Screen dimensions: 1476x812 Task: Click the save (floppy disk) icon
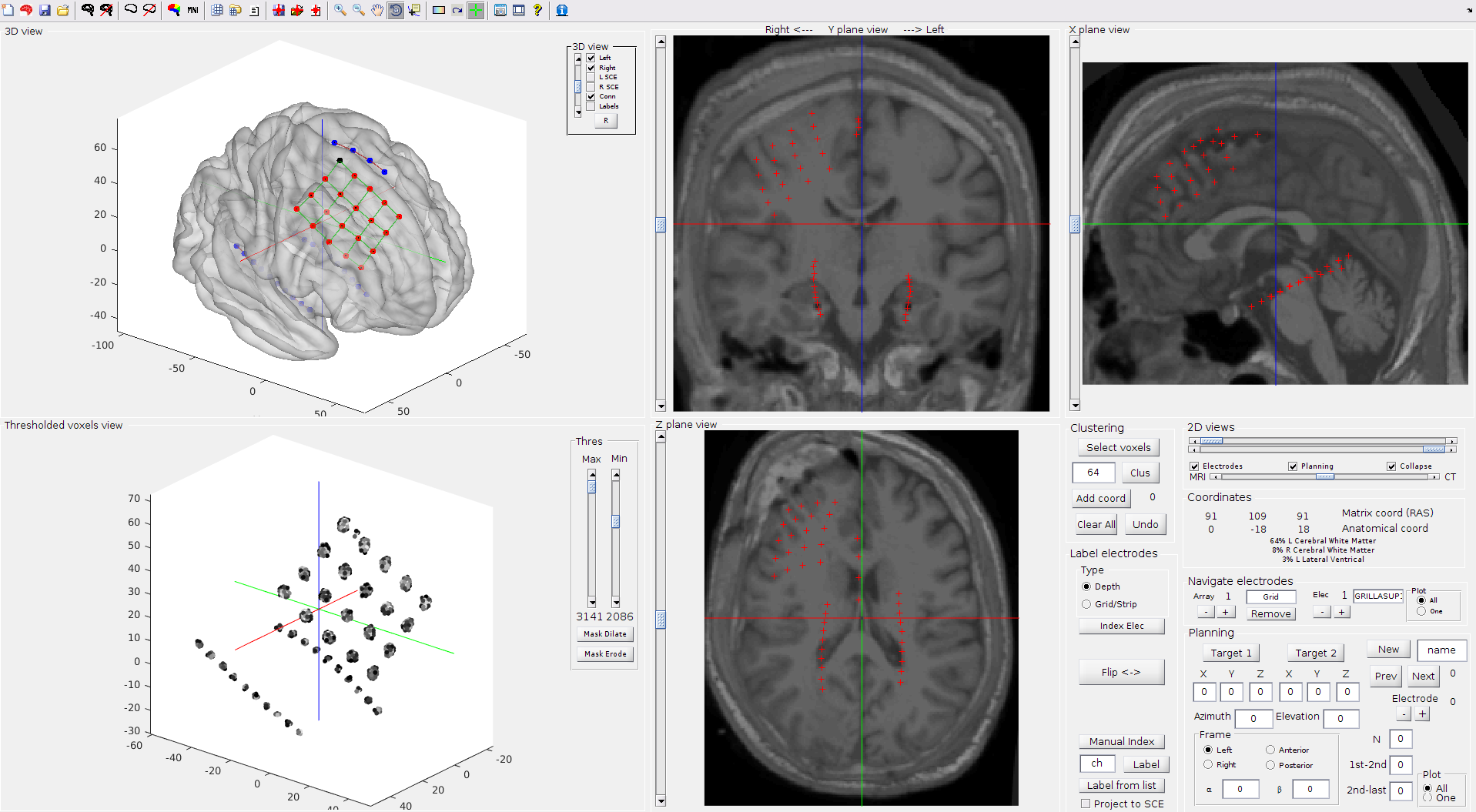[x=45, y=10]
